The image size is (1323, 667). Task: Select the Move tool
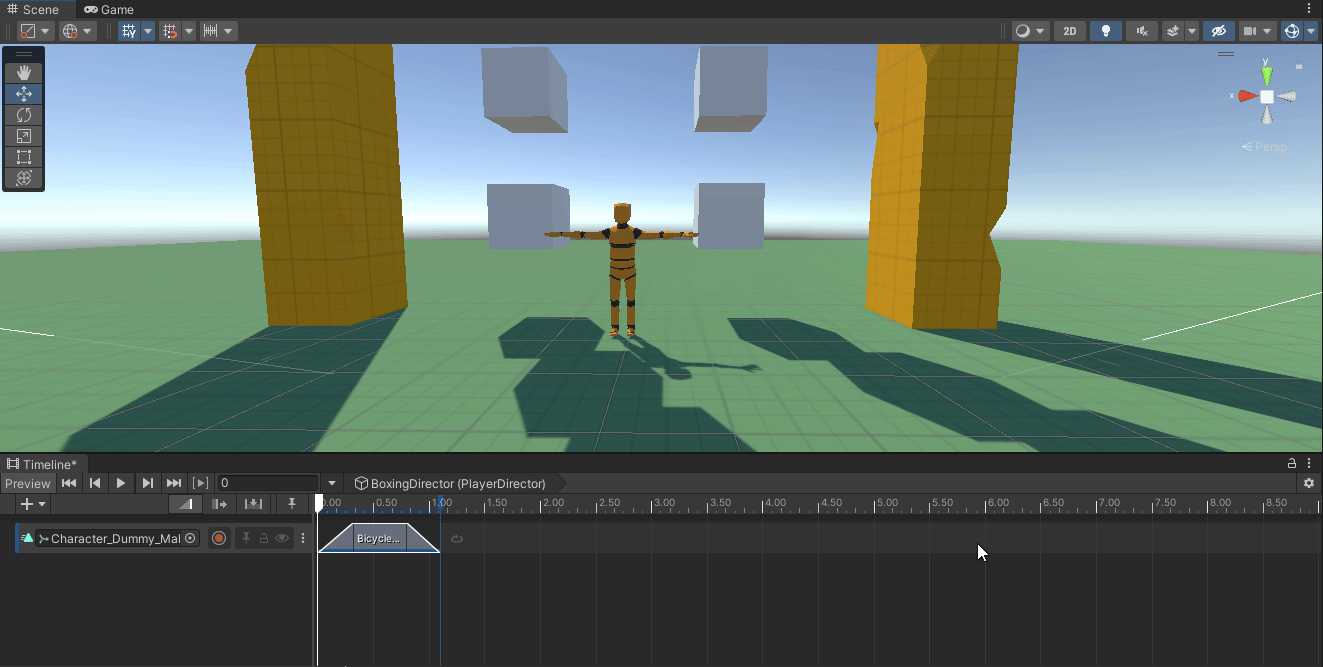pyautogui.click(x=23, y=93)
